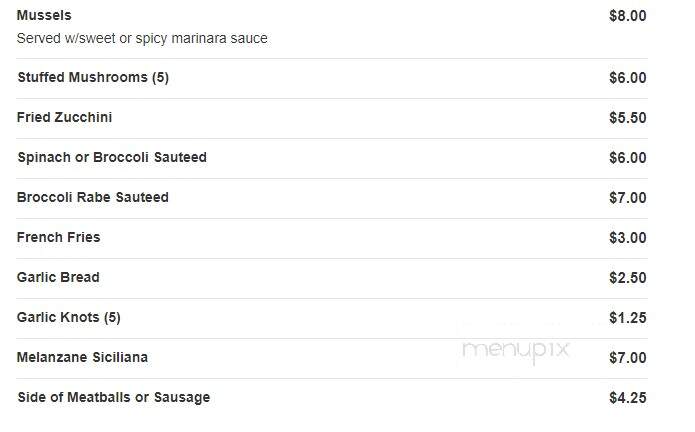
Task: Select the Mussels sauce description text
Action: pos(142,39)
